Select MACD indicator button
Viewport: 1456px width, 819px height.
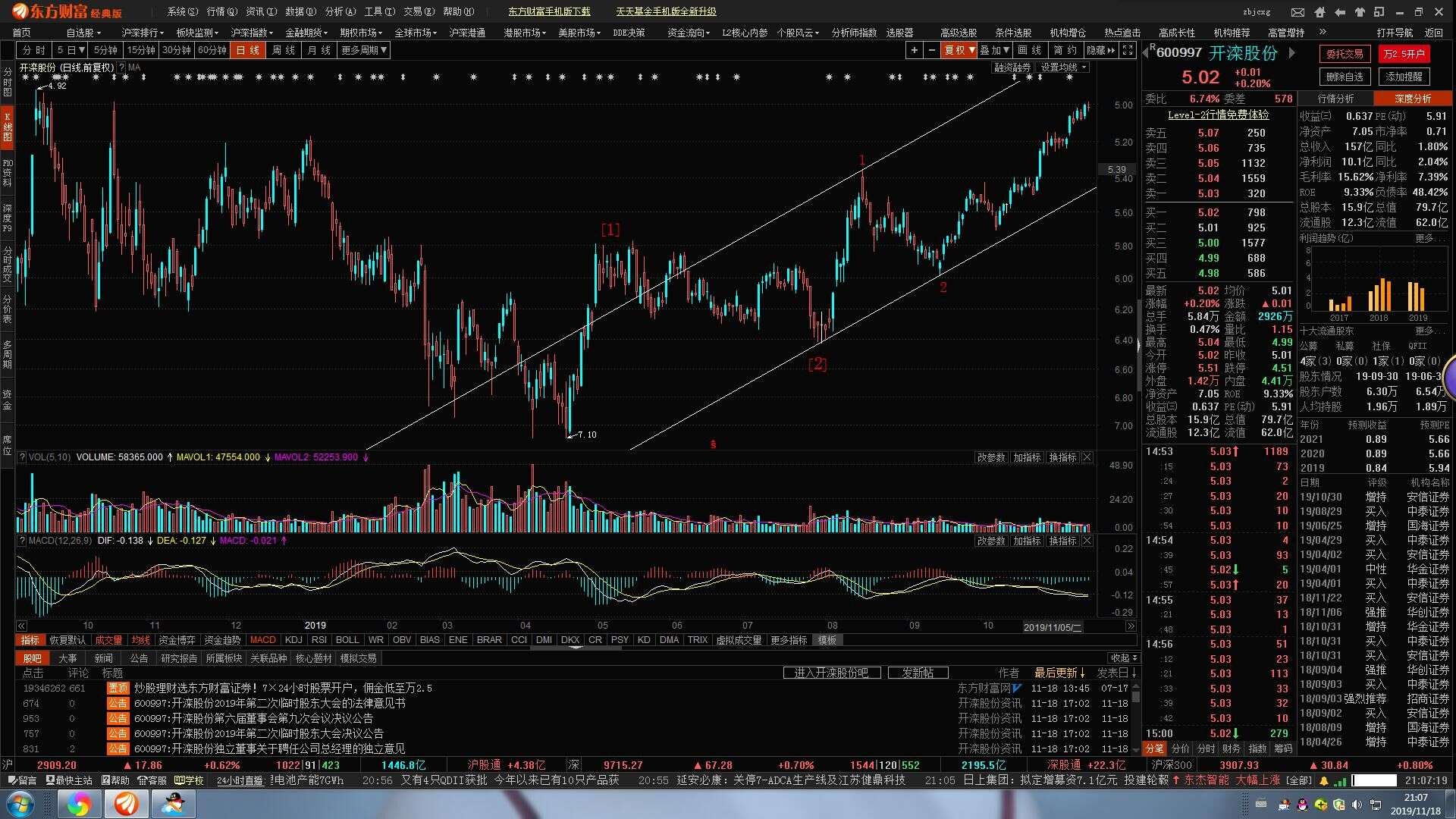tap(263, 640)
